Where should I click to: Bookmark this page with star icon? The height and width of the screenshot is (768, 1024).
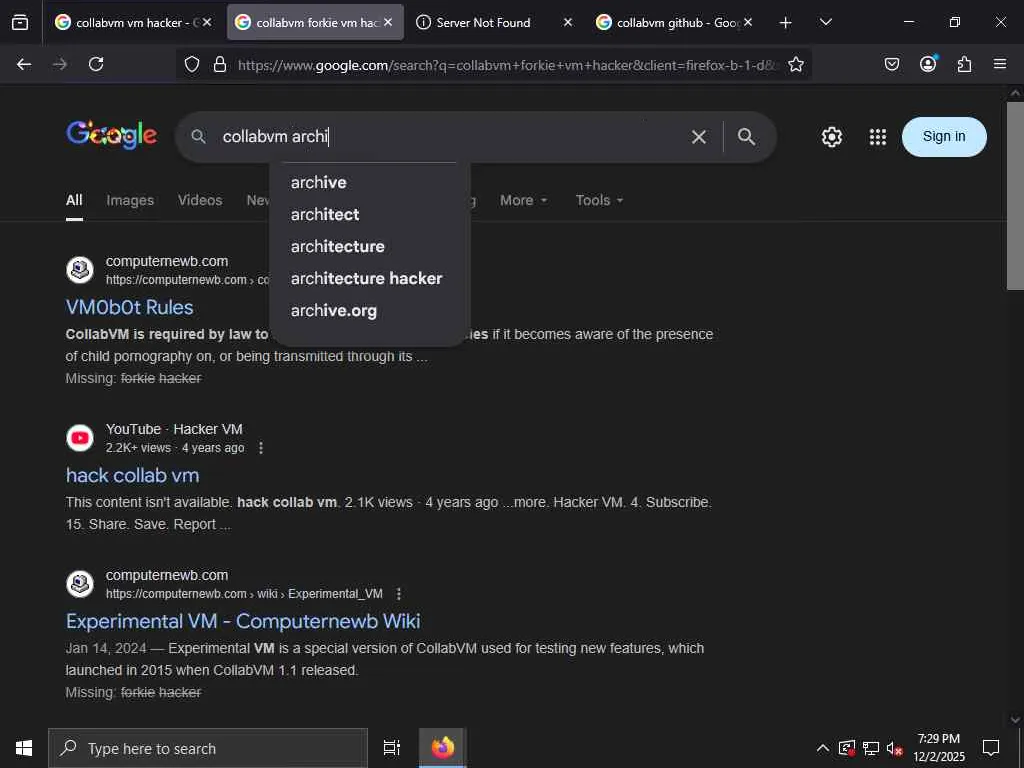[795, 64]
